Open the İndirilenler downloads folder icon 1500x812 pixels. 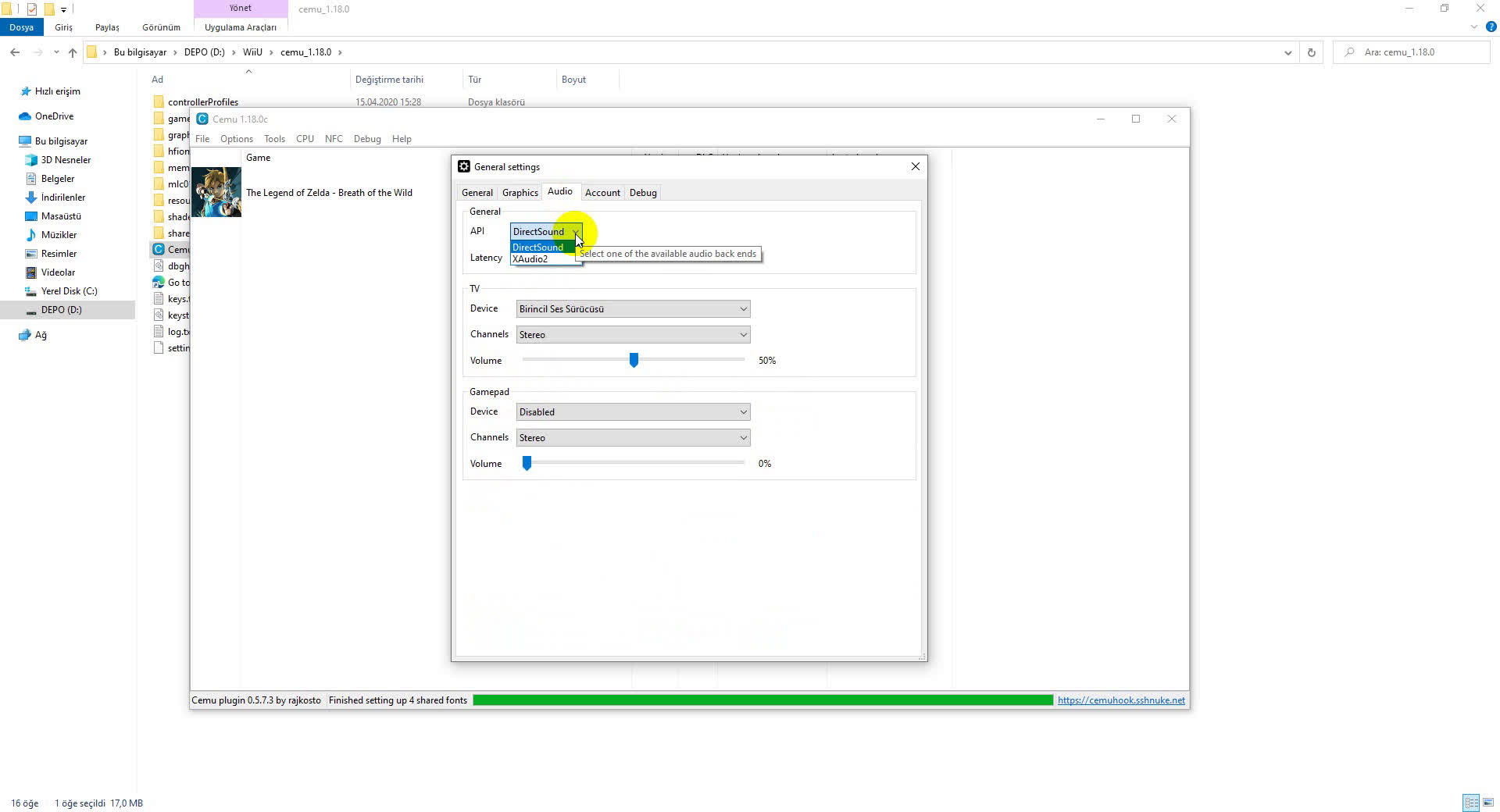click(31, 198)
